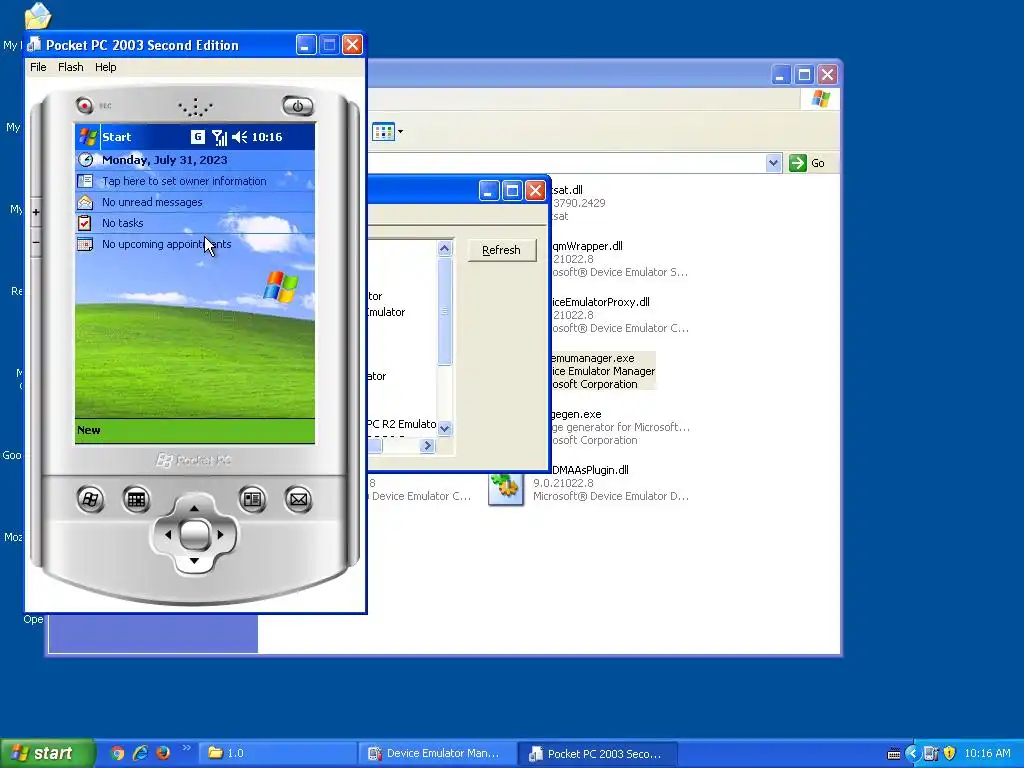
Task: Open the Flash menu
Action: (x=71, y=67)
